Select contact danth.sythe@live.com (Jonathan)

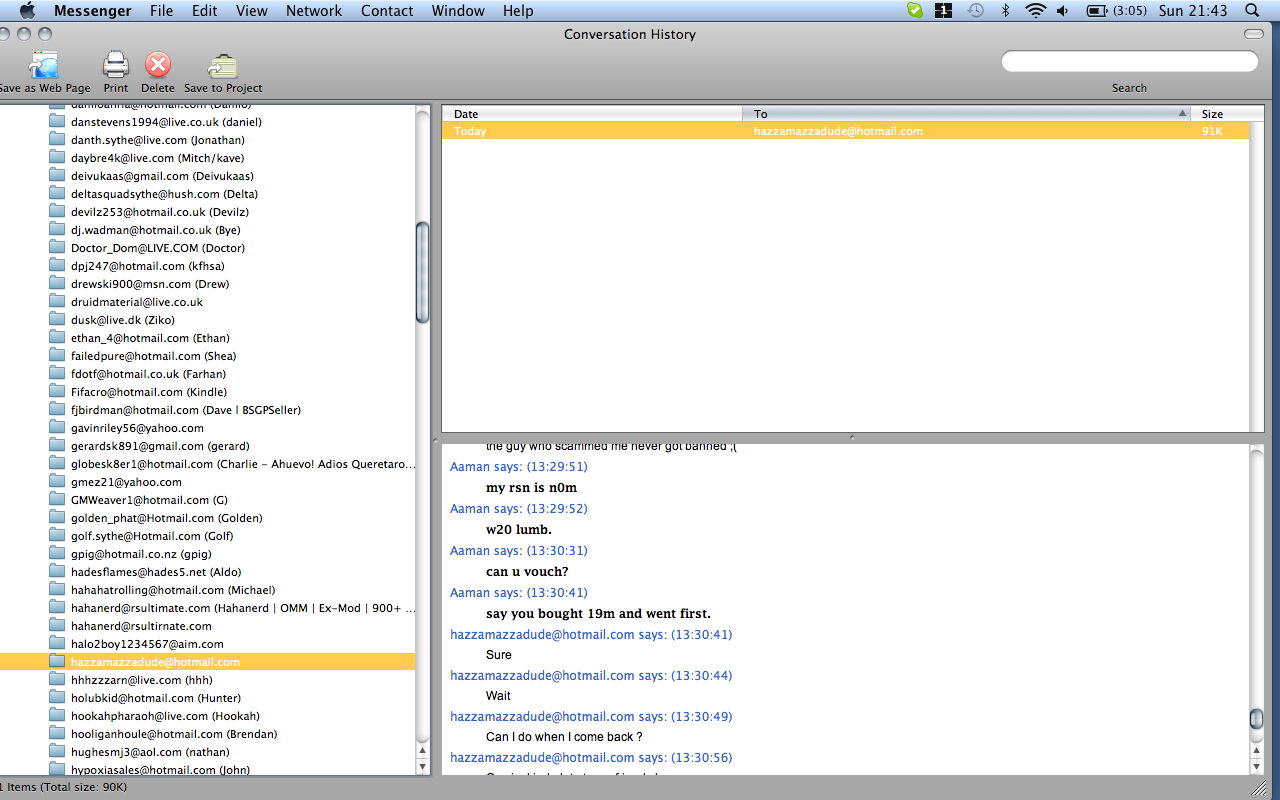[158, 140]
